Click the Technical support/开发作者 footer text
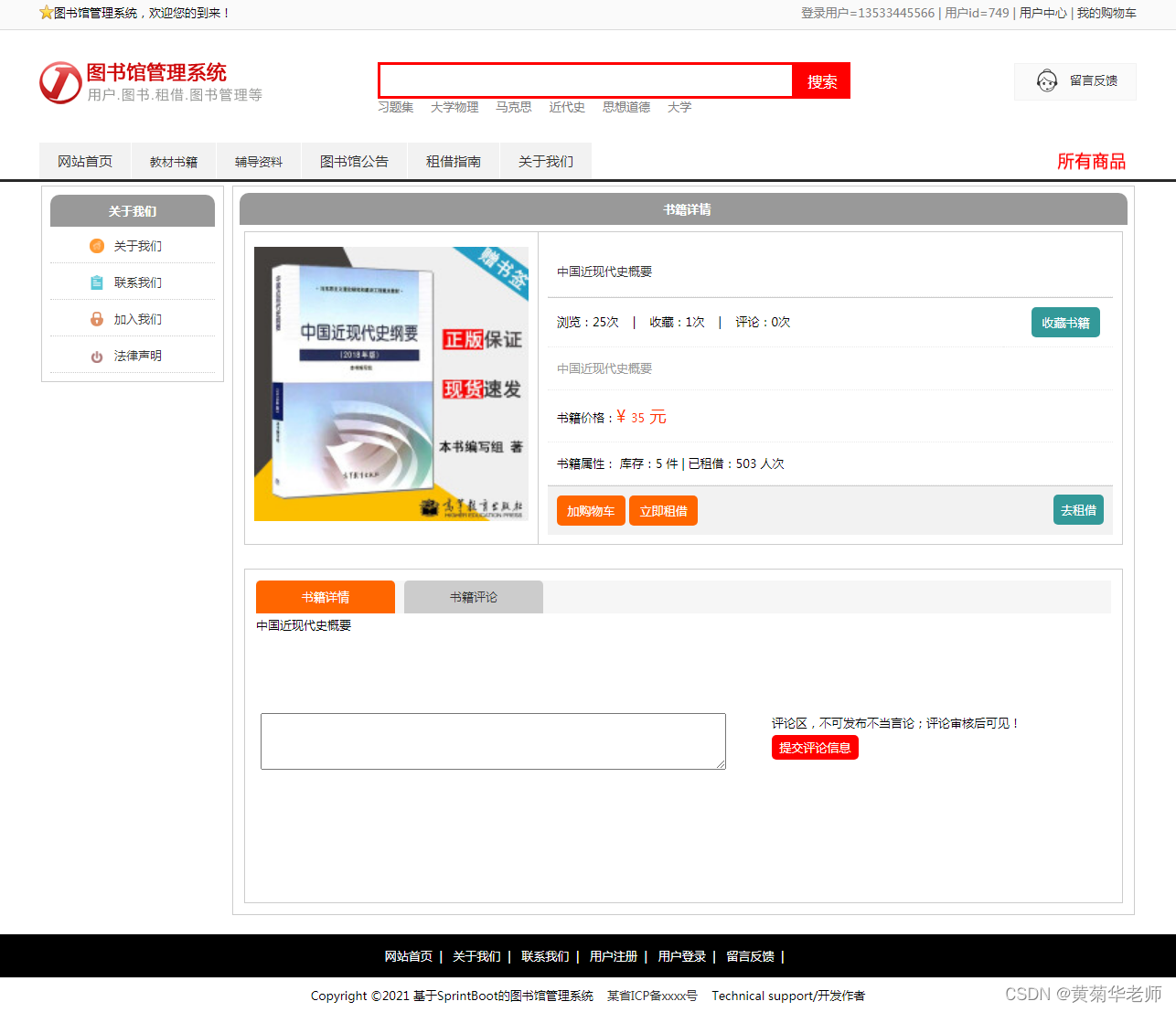The width and height of the screenshot is (1176, 1012). tap(788, 996)
